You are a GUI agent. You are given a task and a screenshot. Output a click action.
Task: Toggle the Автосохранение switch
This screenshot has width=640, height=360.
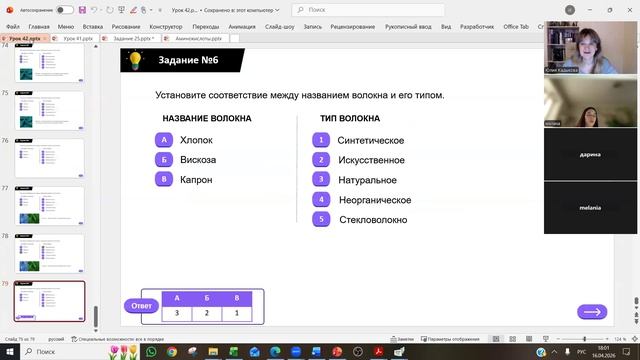click(64, 10)
